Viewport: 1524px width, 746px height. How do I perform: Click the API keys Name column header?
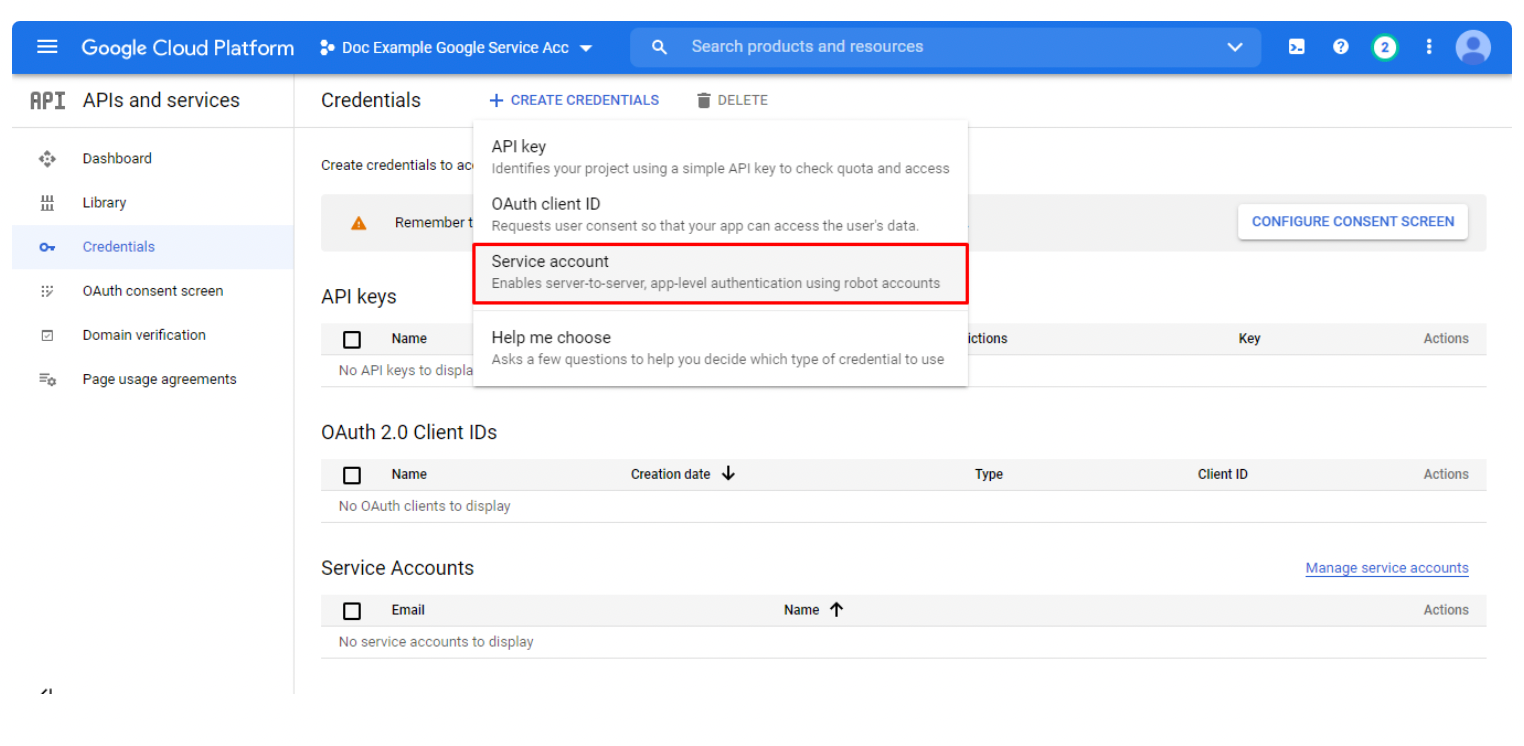pos(409,339)
